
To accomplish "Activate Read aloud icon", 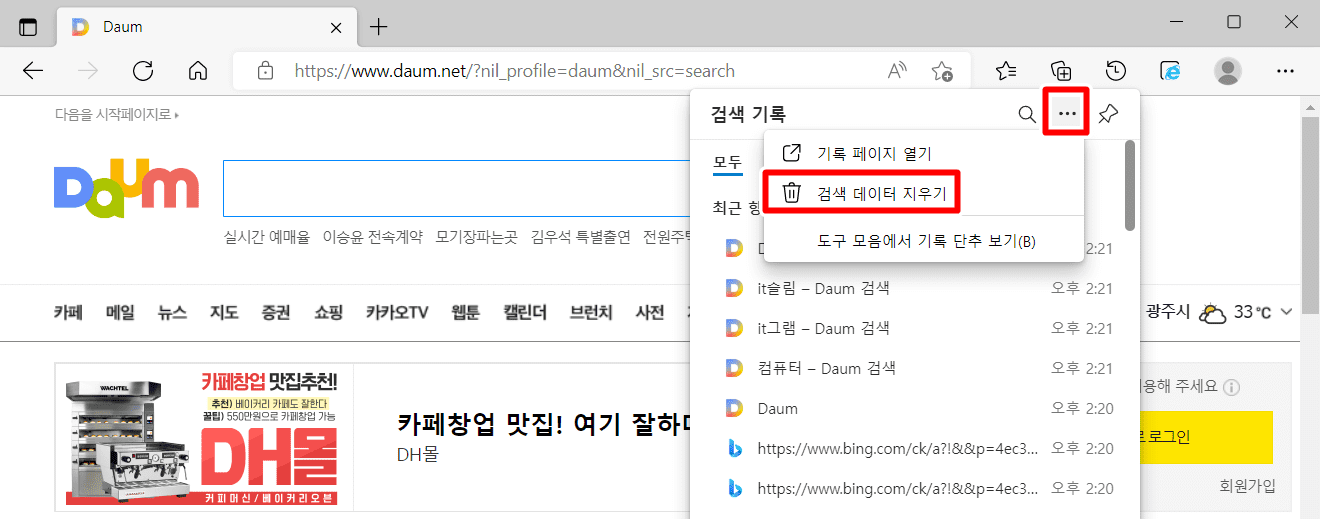I will (x=897, y=71).
